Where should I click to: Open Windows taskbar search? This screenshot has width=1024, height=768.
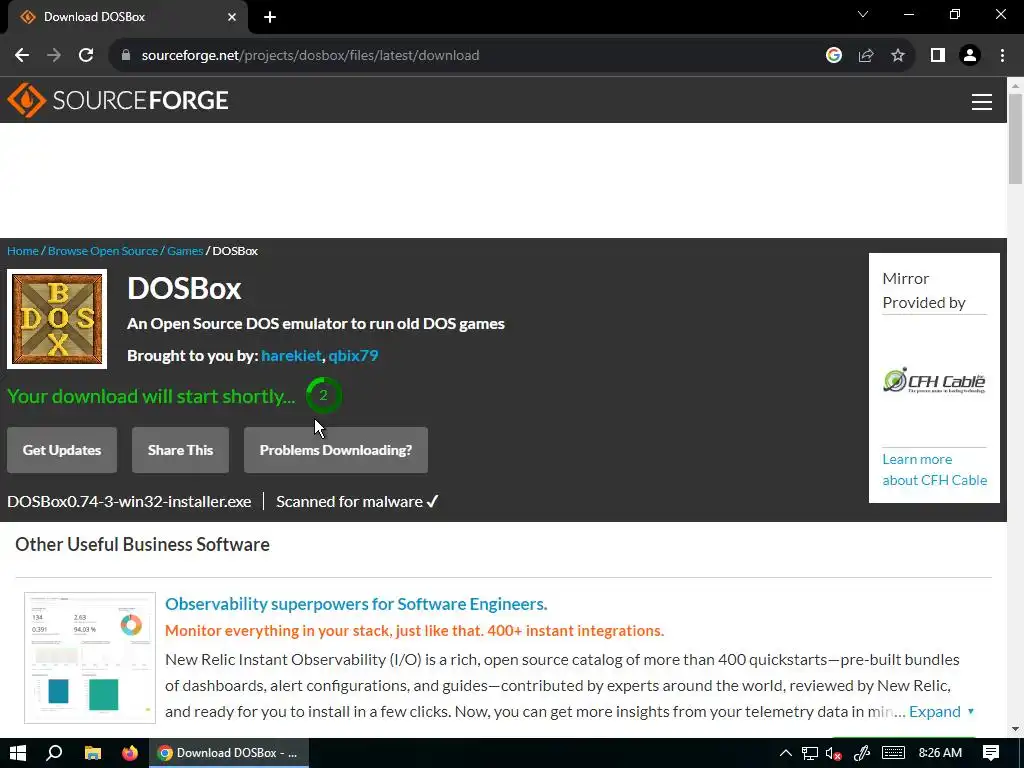[x=54, y=753]
